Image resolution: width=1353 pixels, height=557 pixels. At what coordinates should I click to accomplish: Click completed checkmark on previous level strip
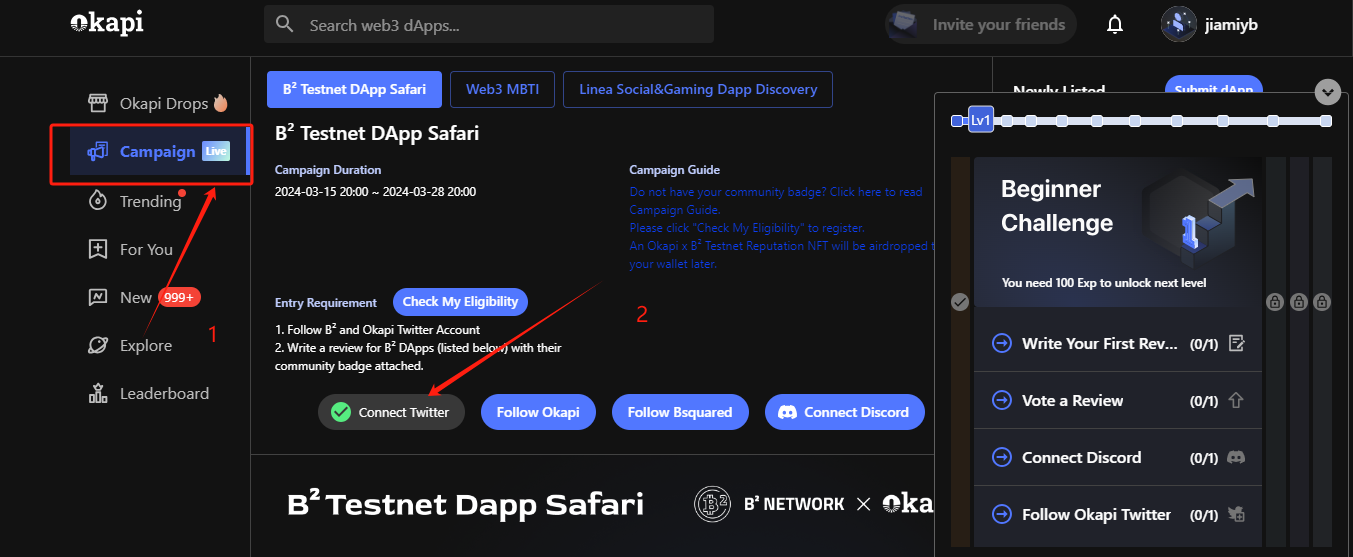960,301
